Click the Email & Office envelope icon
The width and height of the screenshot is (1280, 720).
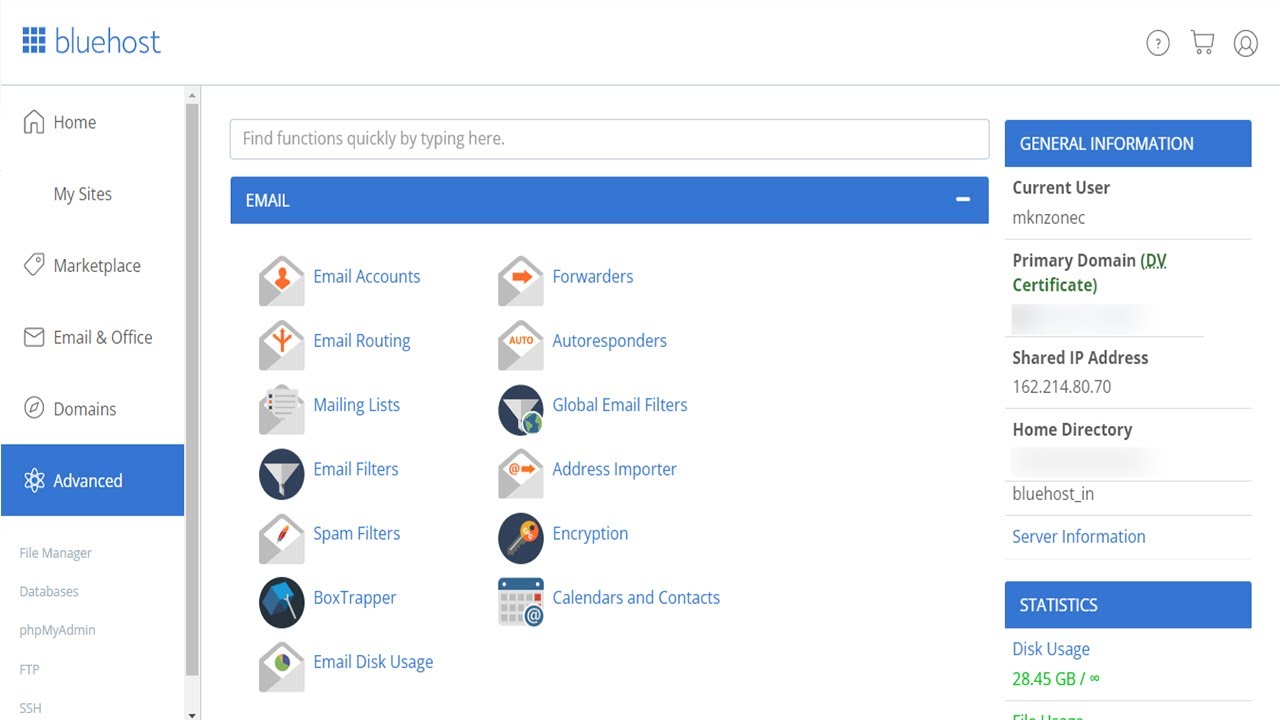(x=34, y=337)
